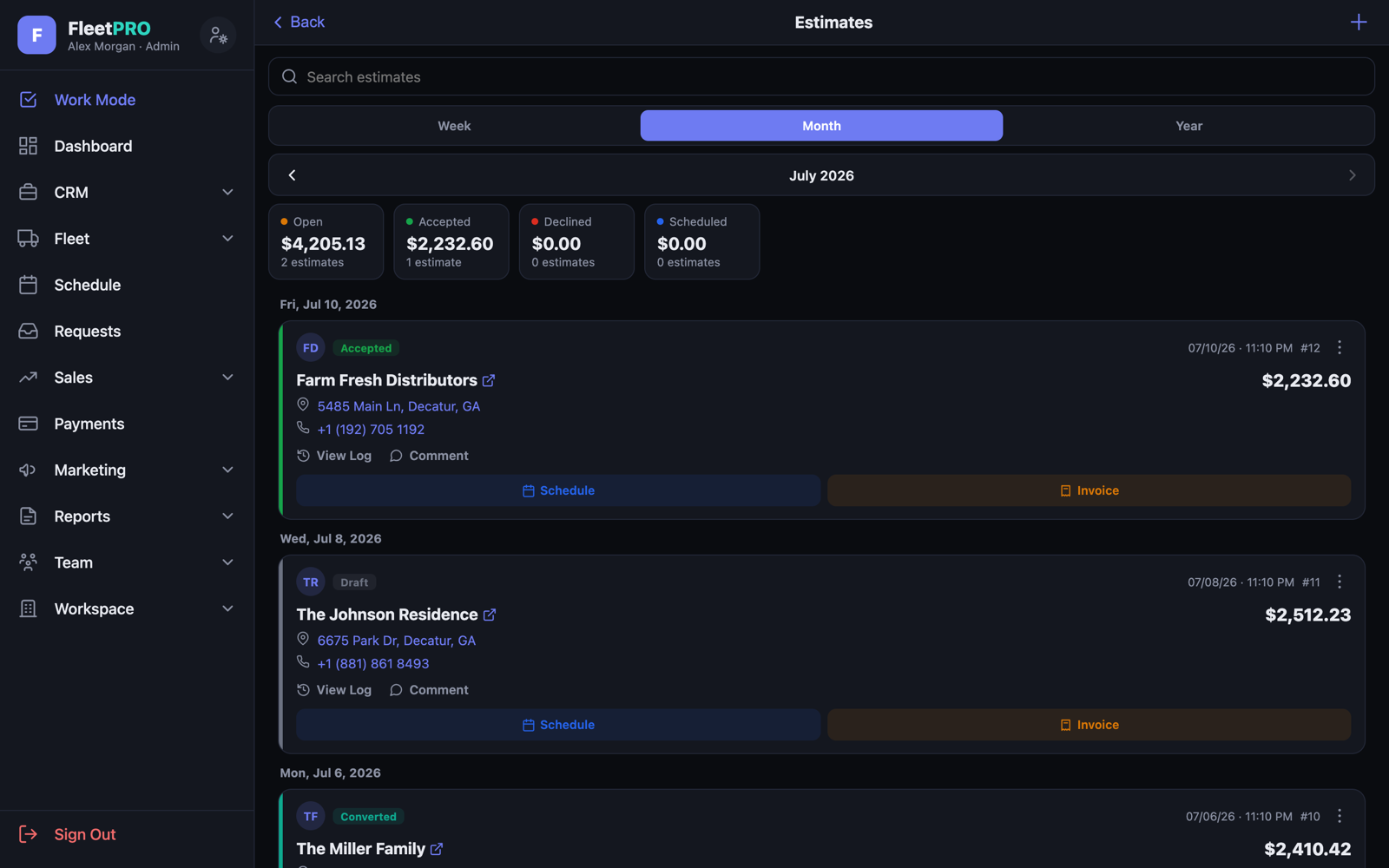
Task: Invoice The Johnson Residence estimate
Action: [1089, 725]
